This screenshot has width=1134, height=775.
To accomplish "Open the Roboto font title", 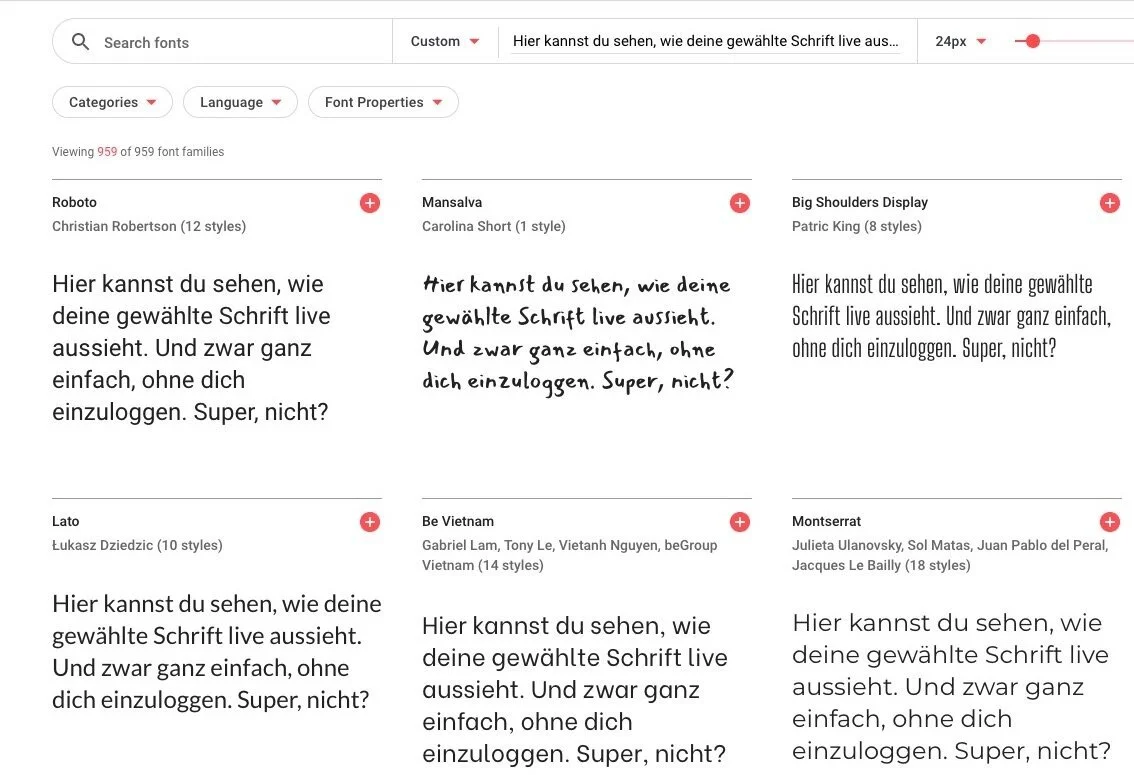I will 74,202.
